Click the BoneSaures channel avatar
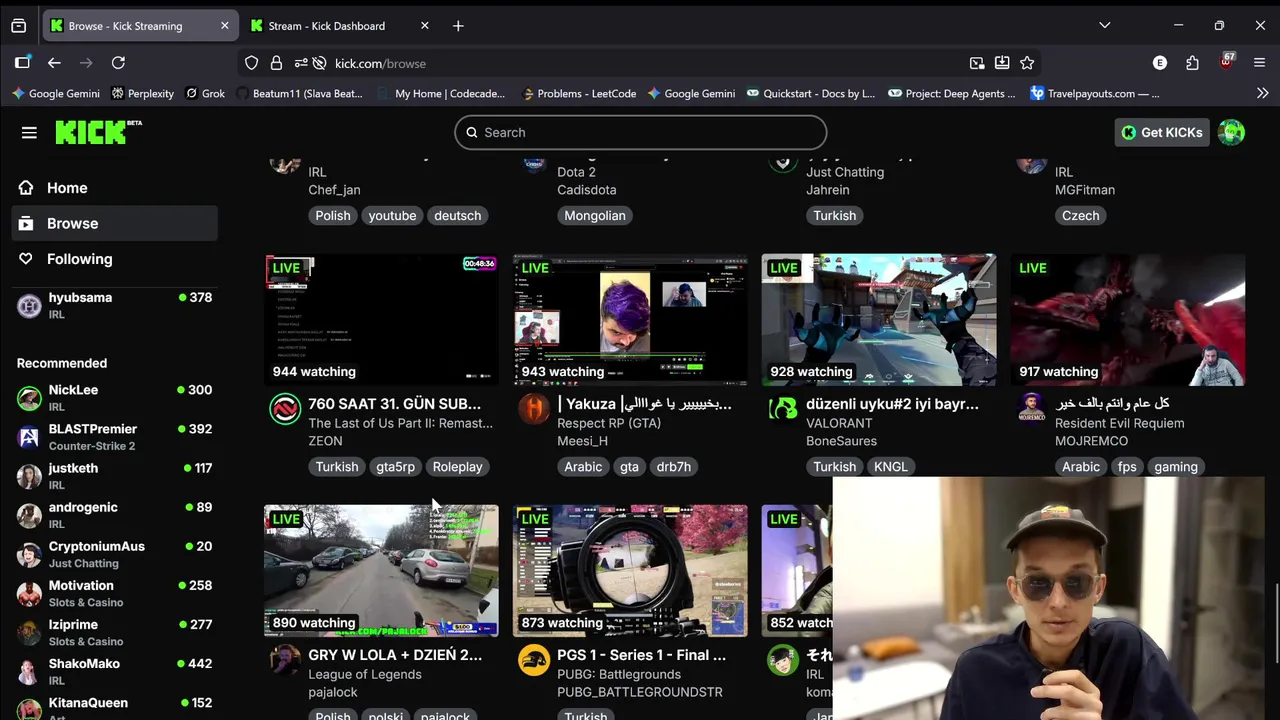 click(783, 408)
